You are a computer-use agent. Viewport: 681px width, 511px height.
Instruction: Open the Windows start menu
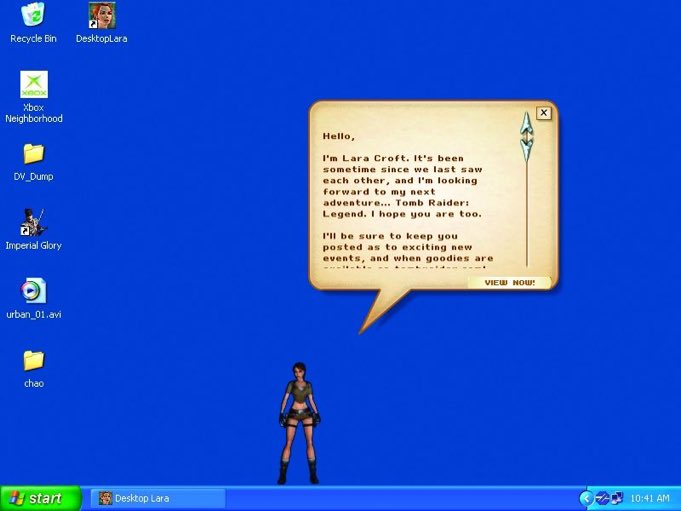click(41, 498)
